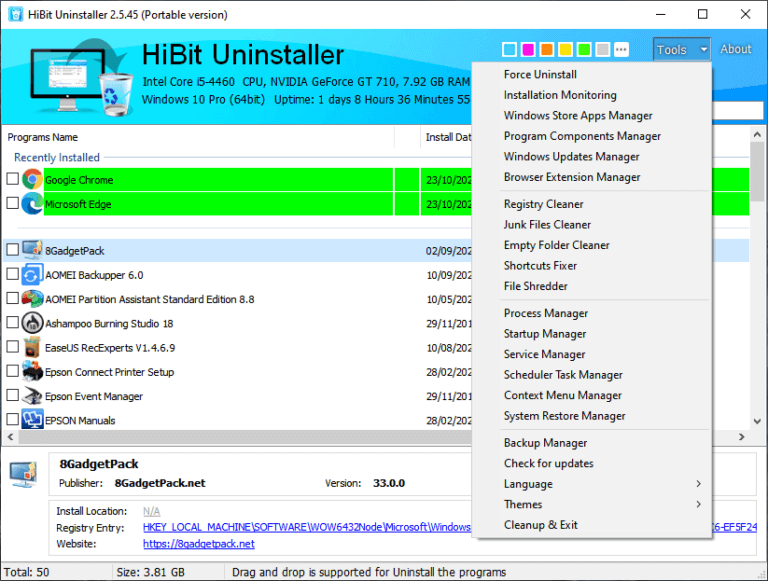
Task: Tick the 8GadgetPack checkbox
Action: 13,250
